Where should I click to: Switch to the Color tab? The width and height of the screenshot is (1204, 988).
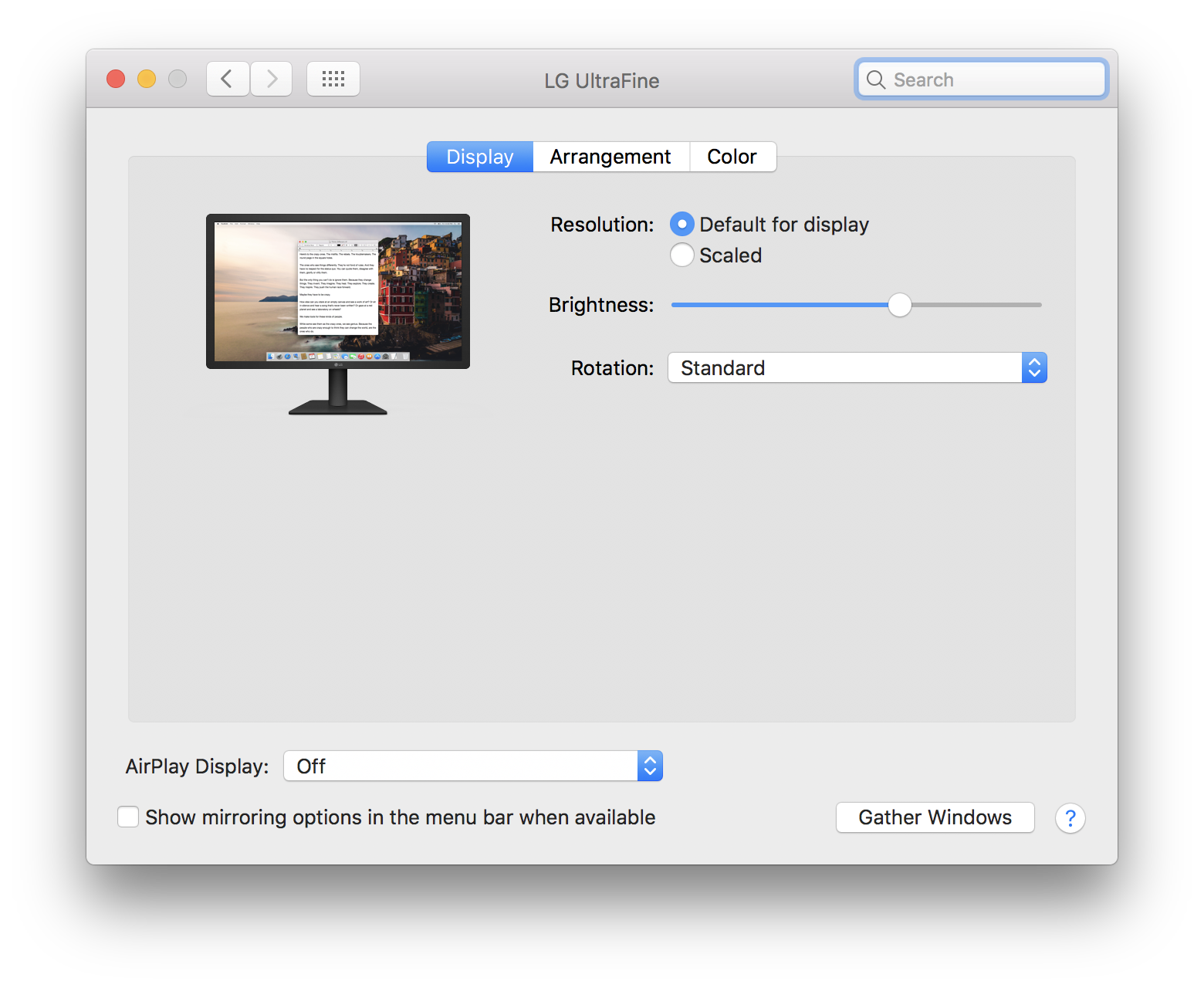[x=732, y=157]
